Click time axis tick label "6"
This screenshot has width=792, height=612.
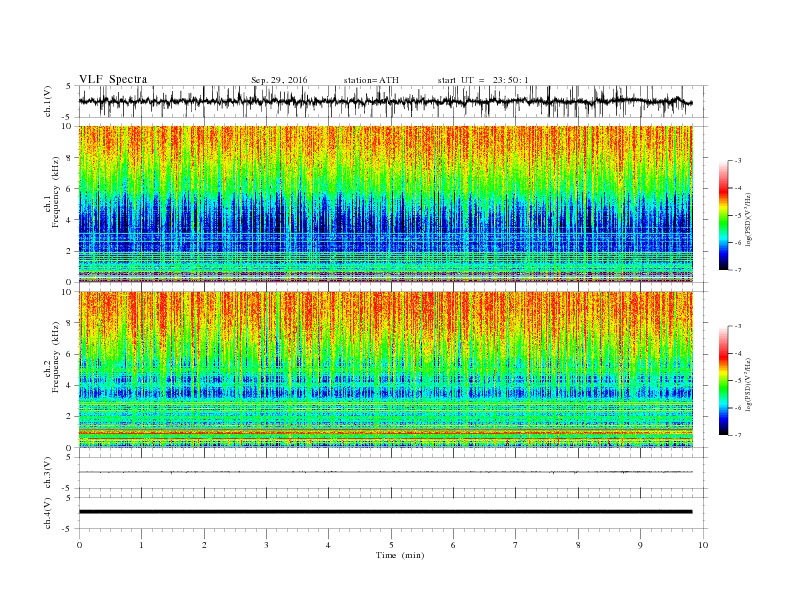pos(453,545)
